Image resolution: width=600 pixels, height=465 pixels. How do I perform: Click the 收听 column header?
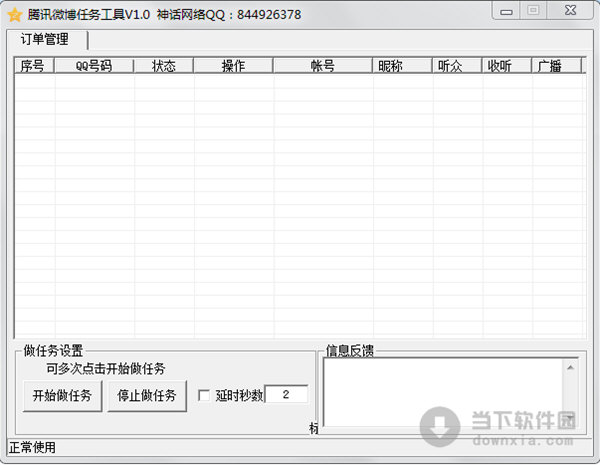499,66
